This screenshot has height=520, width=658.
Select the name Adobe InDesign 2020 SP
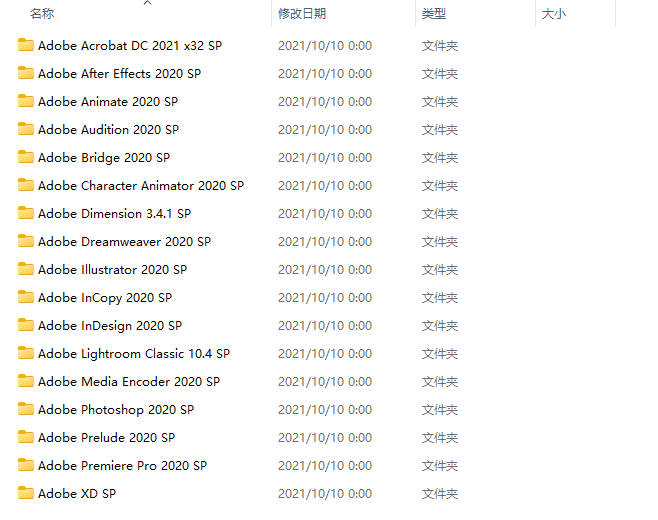coord(110,326)
